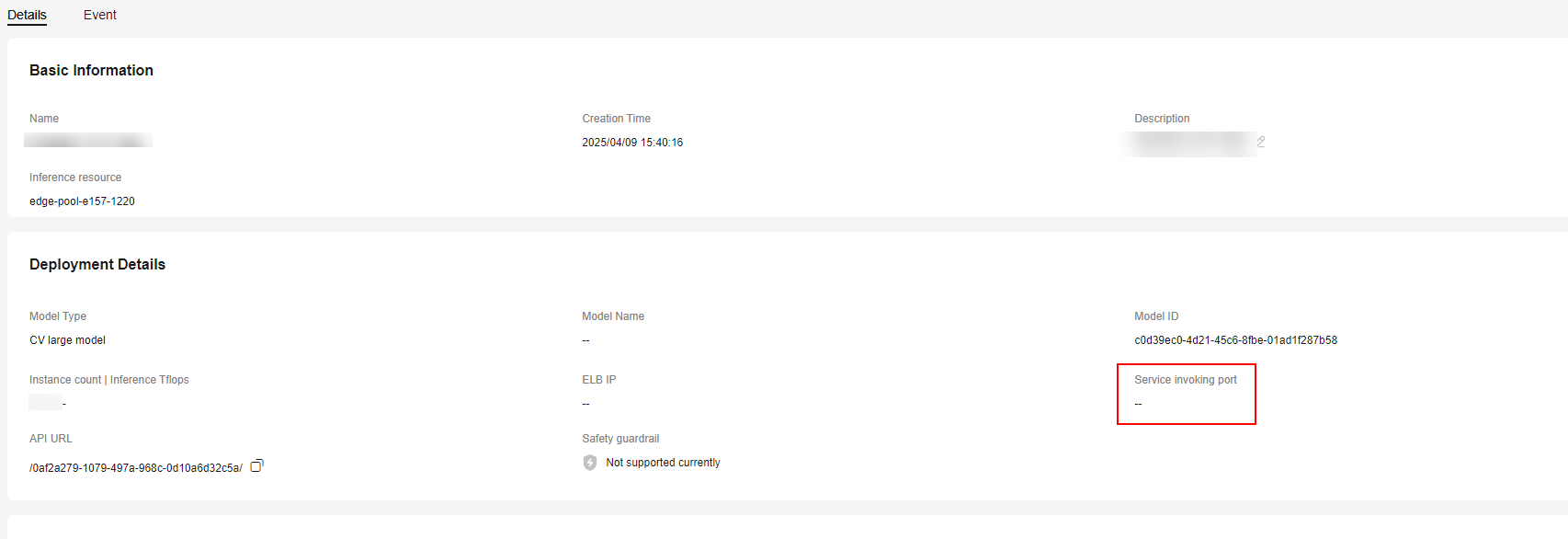
Task: Click the Instance count | Inference Tflops label
Action: pyautogui.click(x=108, y=380)
